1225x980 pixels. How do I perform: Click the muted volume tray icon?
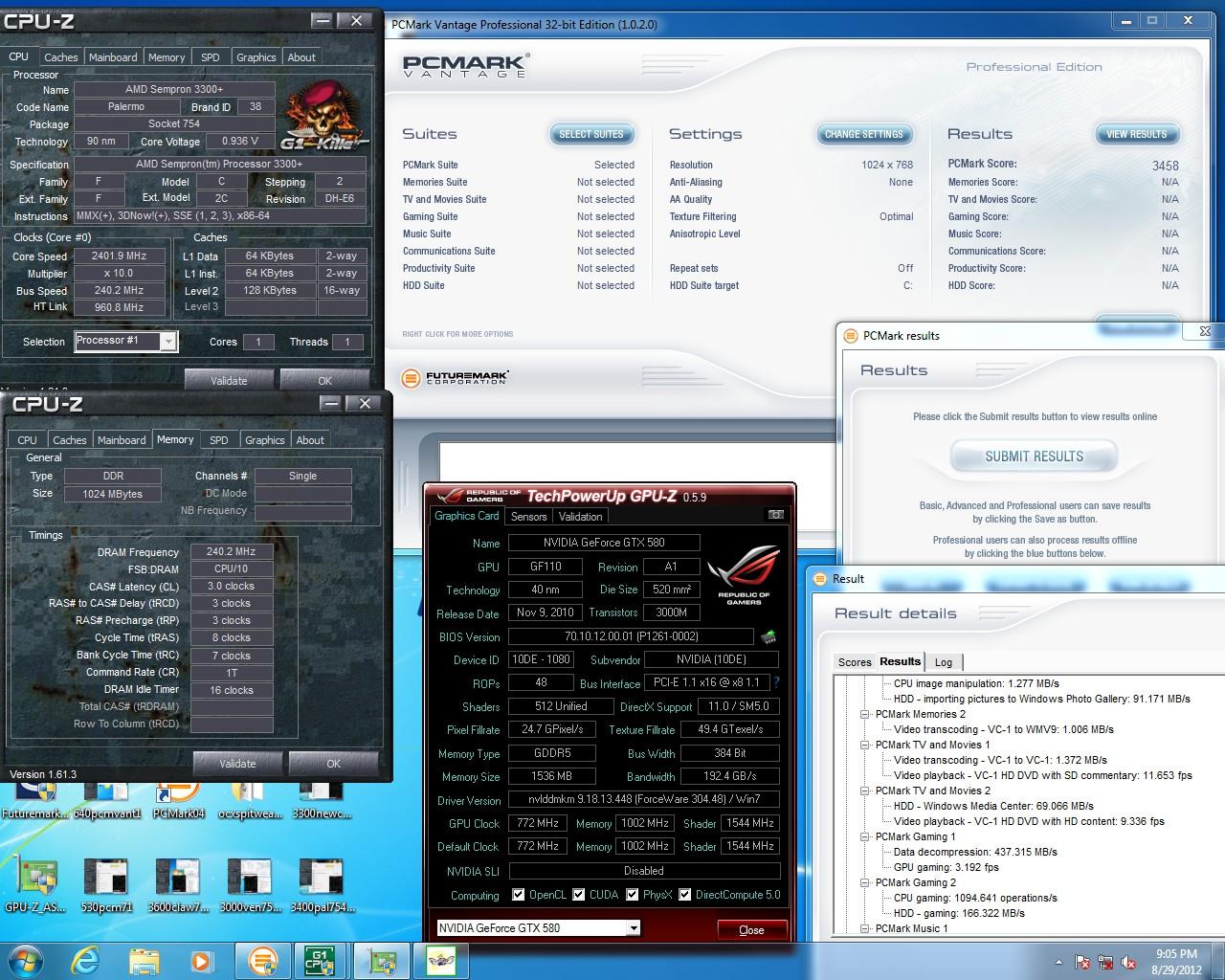[1128, 962]
